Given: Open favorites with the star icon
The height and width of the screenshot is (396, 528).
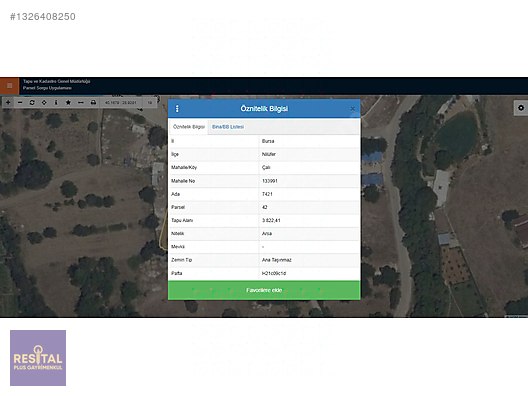Looking at the screenshot, I should [x=68, y=102].
